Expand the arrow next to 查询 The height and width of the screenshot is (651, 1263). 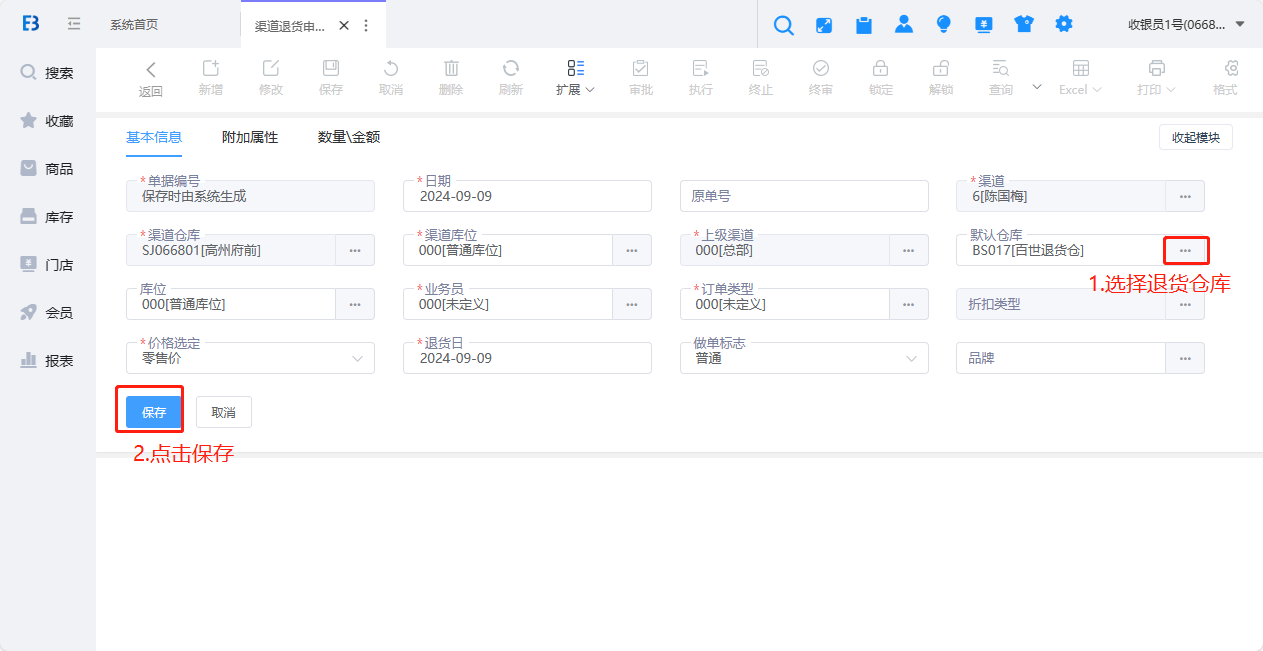click(1037, 87)
